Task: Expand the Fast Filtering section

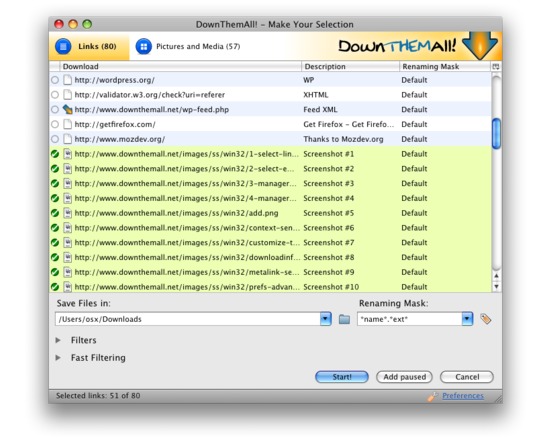Action: tap(58, 358)
